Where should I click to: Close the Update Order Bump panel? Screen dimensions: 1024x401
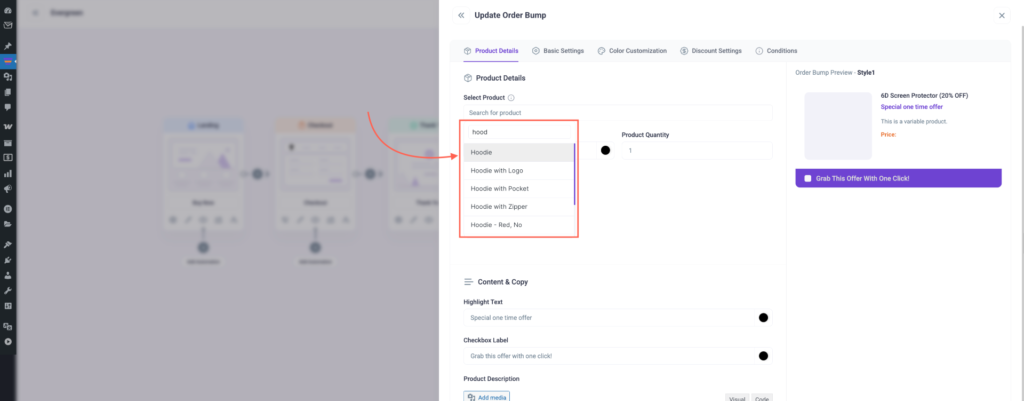click(1001, 15)
